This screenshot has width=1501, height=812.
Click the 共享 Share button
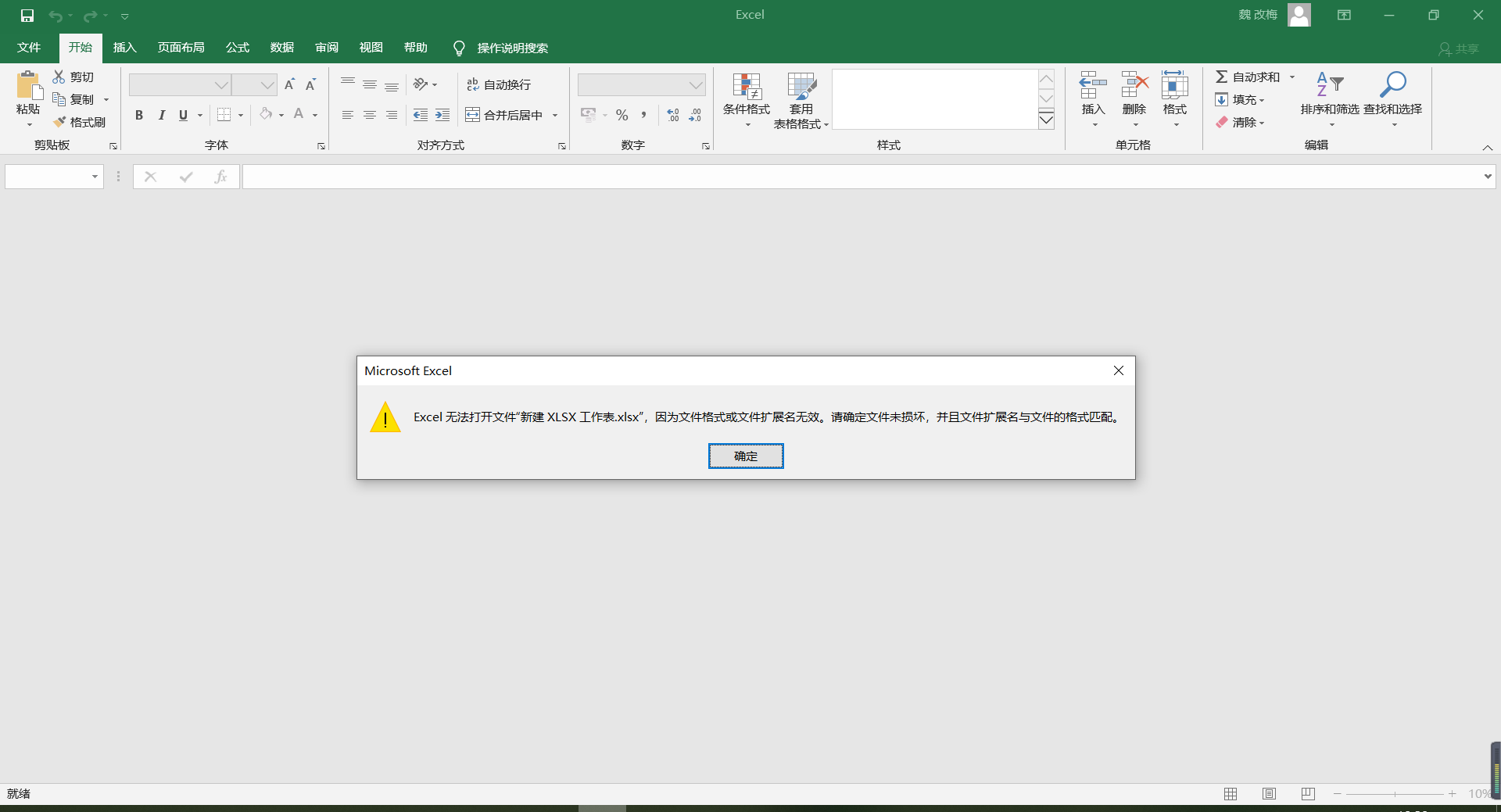1459,48
